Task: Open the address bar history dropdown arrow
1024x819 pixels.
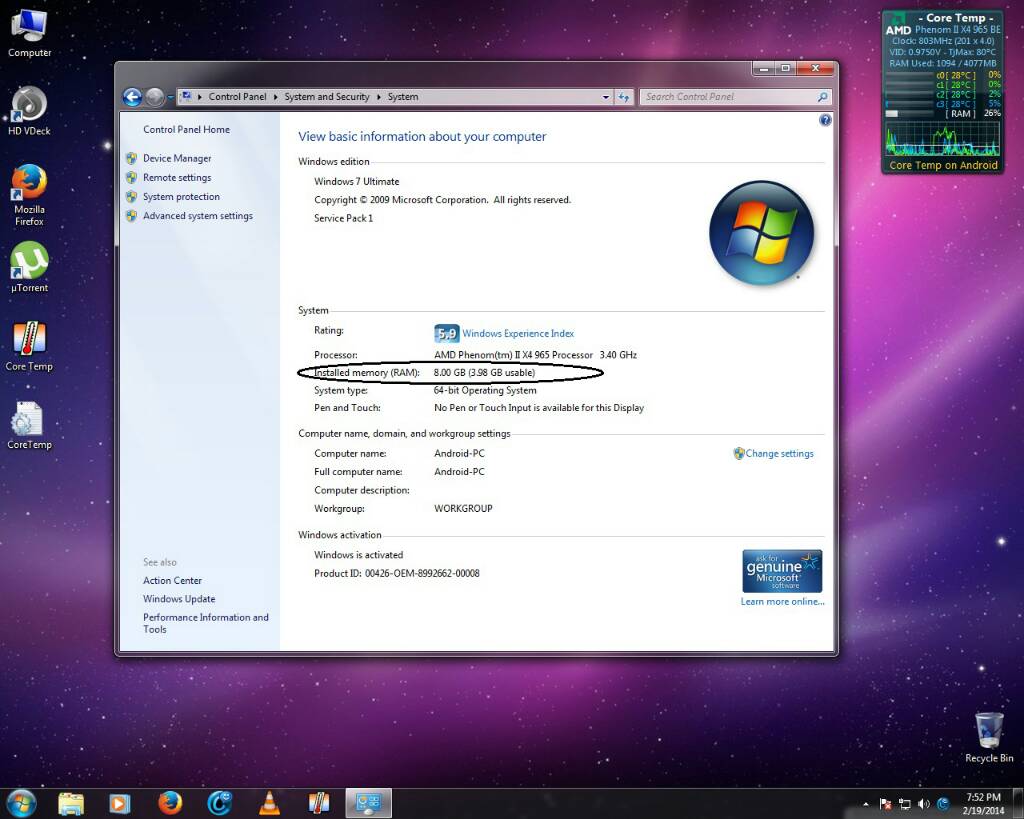Action: coord(605,97)
